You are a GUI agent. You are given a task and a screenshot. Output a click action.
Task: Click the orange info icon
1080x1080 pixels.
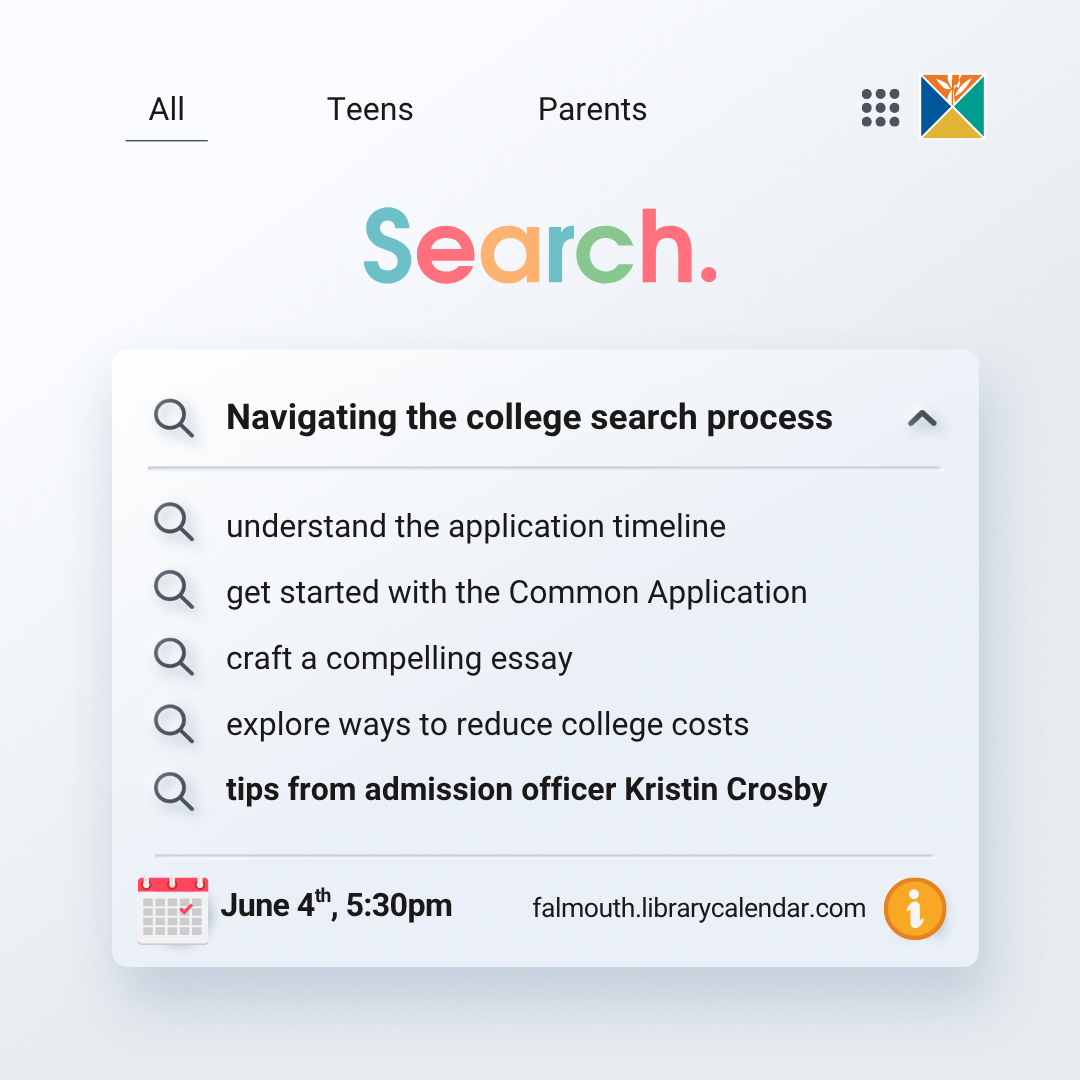coord(914,909)
